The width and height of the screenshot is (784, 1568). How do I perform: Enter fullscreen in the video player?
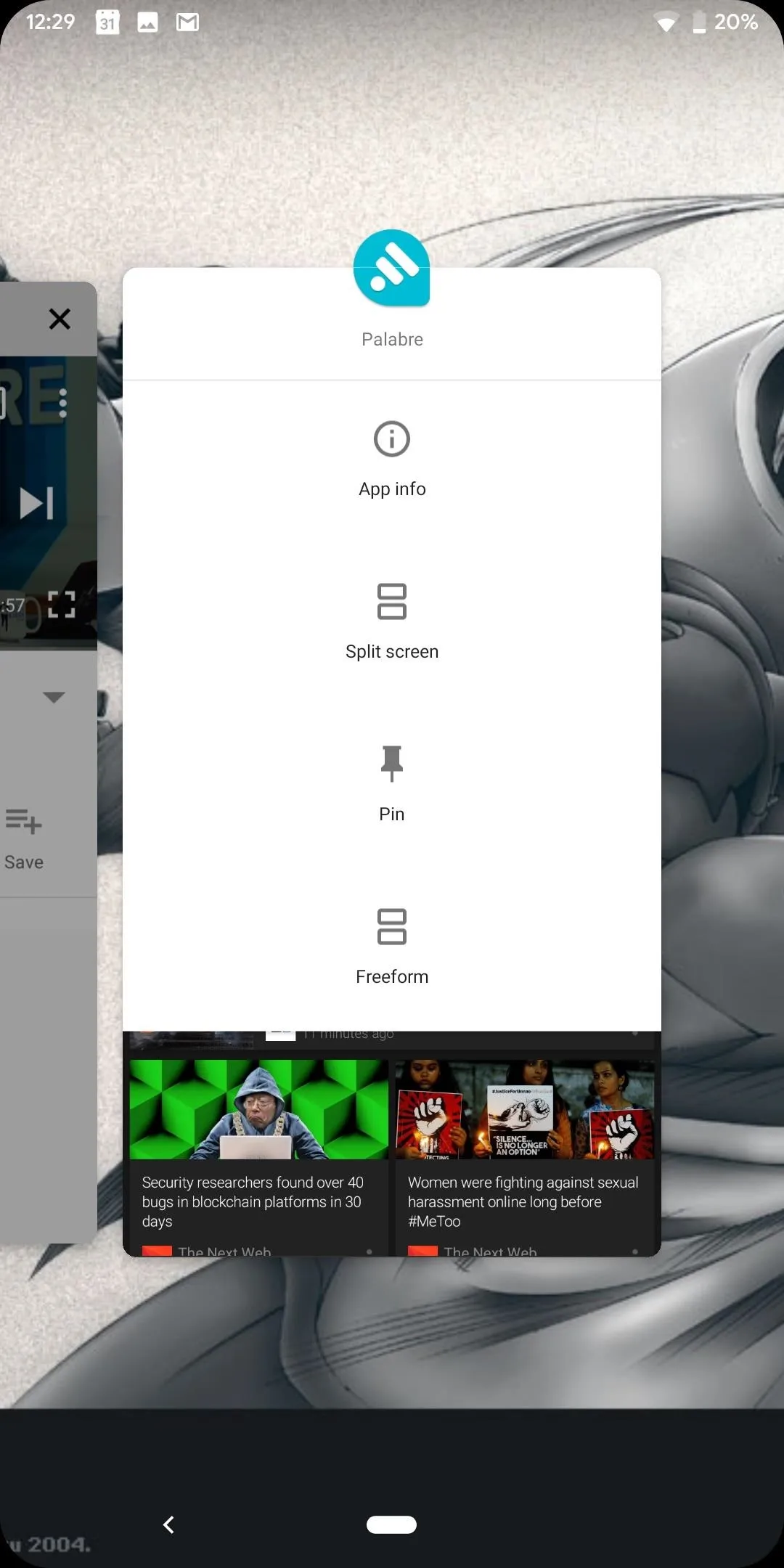pyautogui.click(x=62, y=604)
